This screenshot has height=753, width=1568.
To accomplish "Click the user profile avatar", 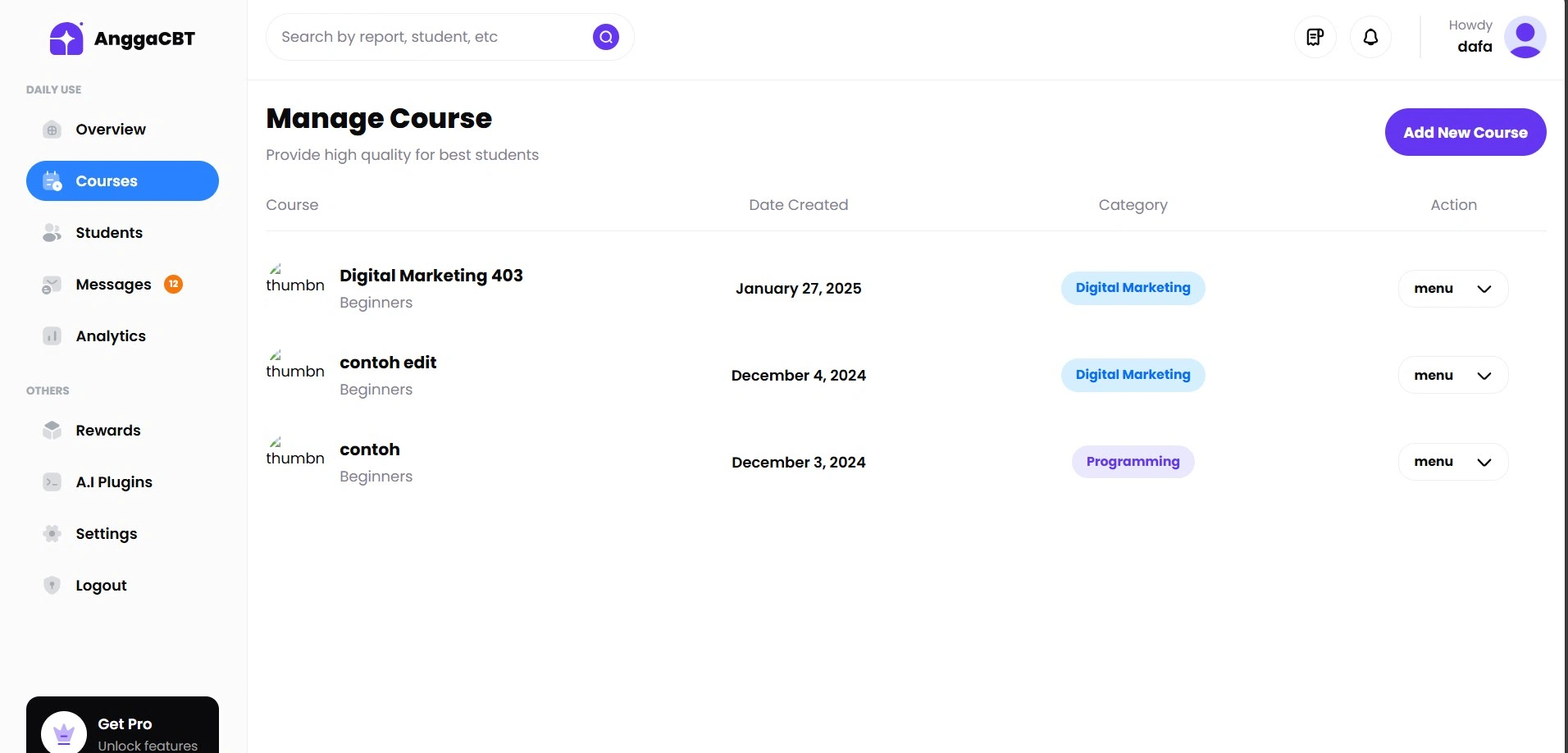I will click(x=1525, y=37).
